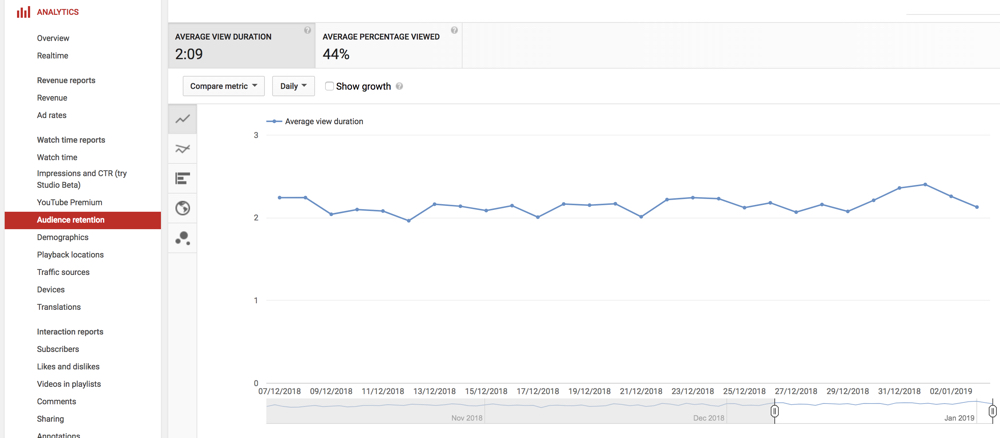The height and width of the screenshot is (438, 1000).
Task: Select the line chart view icon
Action: coord(182,119)
